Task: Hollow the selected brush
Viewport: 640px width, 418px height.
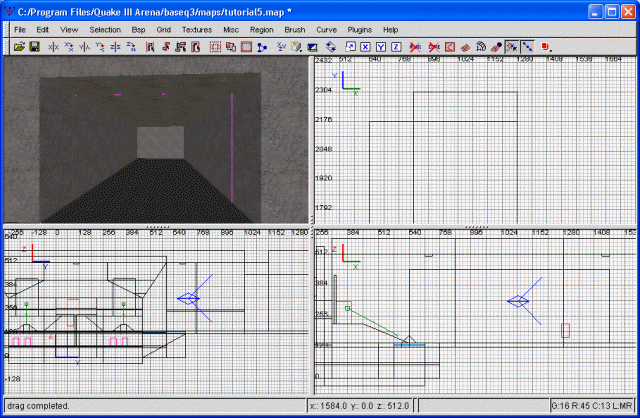Action: tap(246, 47)
